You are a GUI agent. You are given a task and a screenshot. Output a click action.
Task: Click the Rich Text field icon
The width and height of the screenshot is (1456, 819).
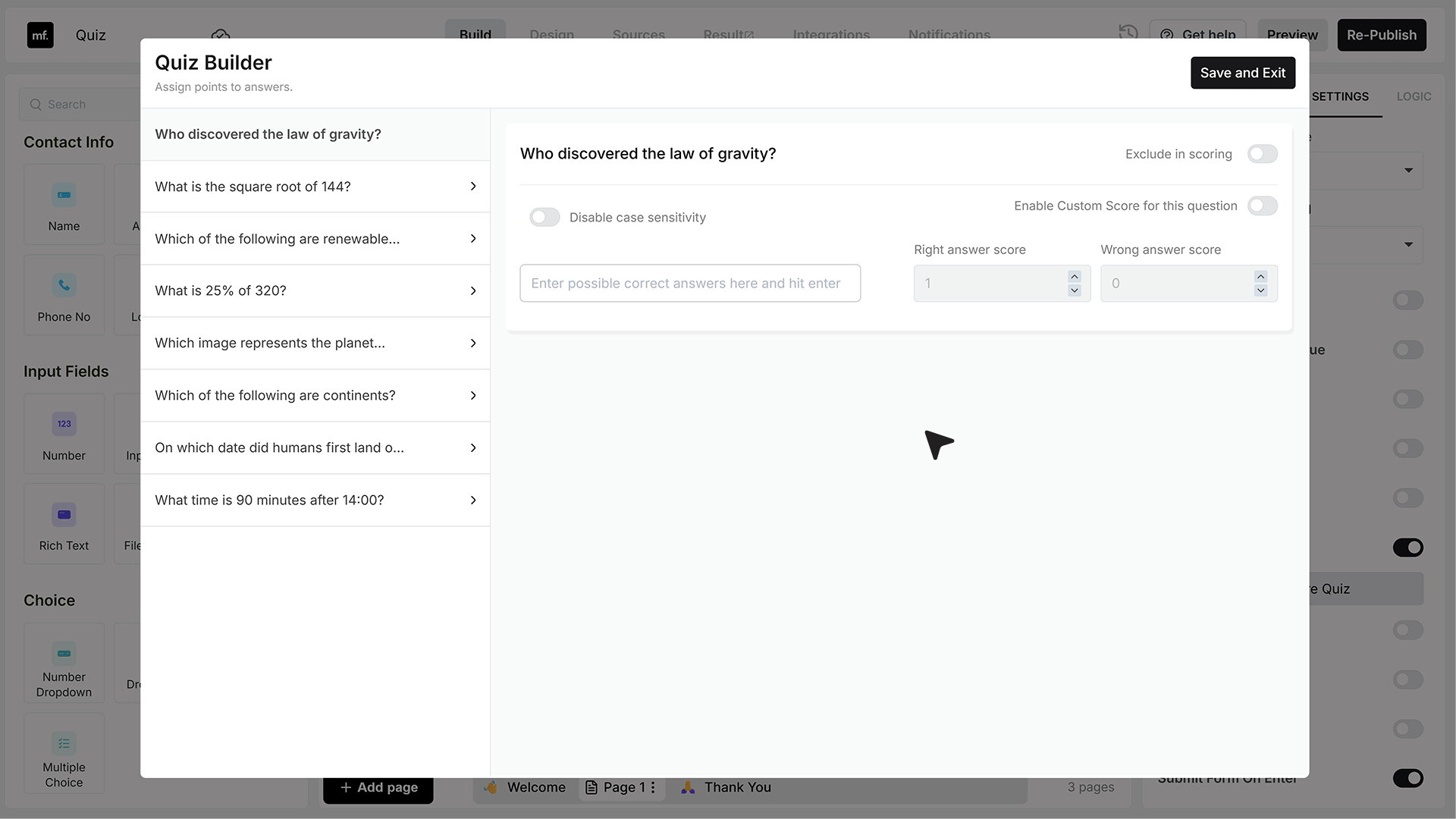pyautogui.click(x=64, y=514)
